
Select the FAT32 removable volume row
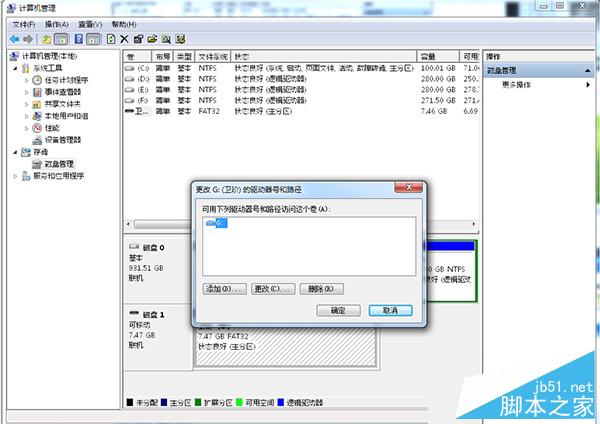(301, 111)
